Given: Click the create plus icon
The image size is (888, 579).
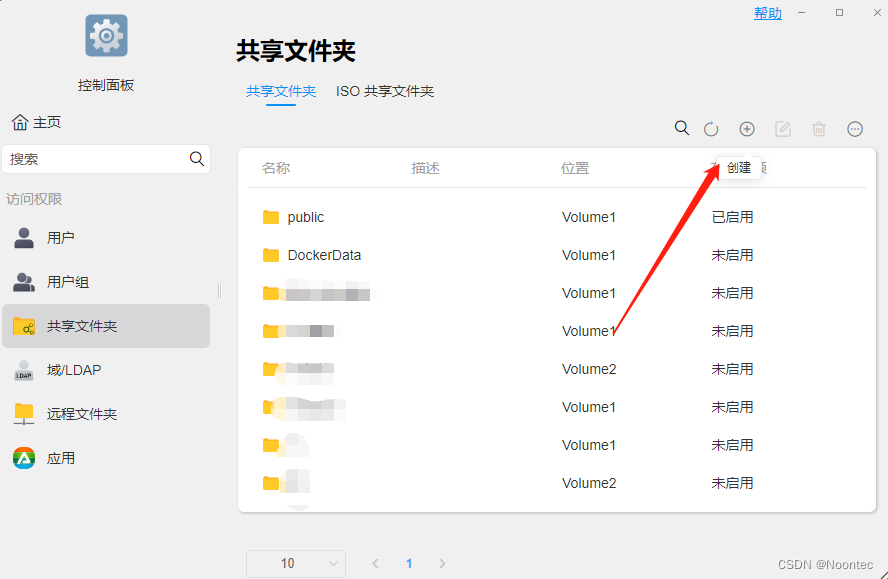Looking at the screenshot, I should point(747,129).
